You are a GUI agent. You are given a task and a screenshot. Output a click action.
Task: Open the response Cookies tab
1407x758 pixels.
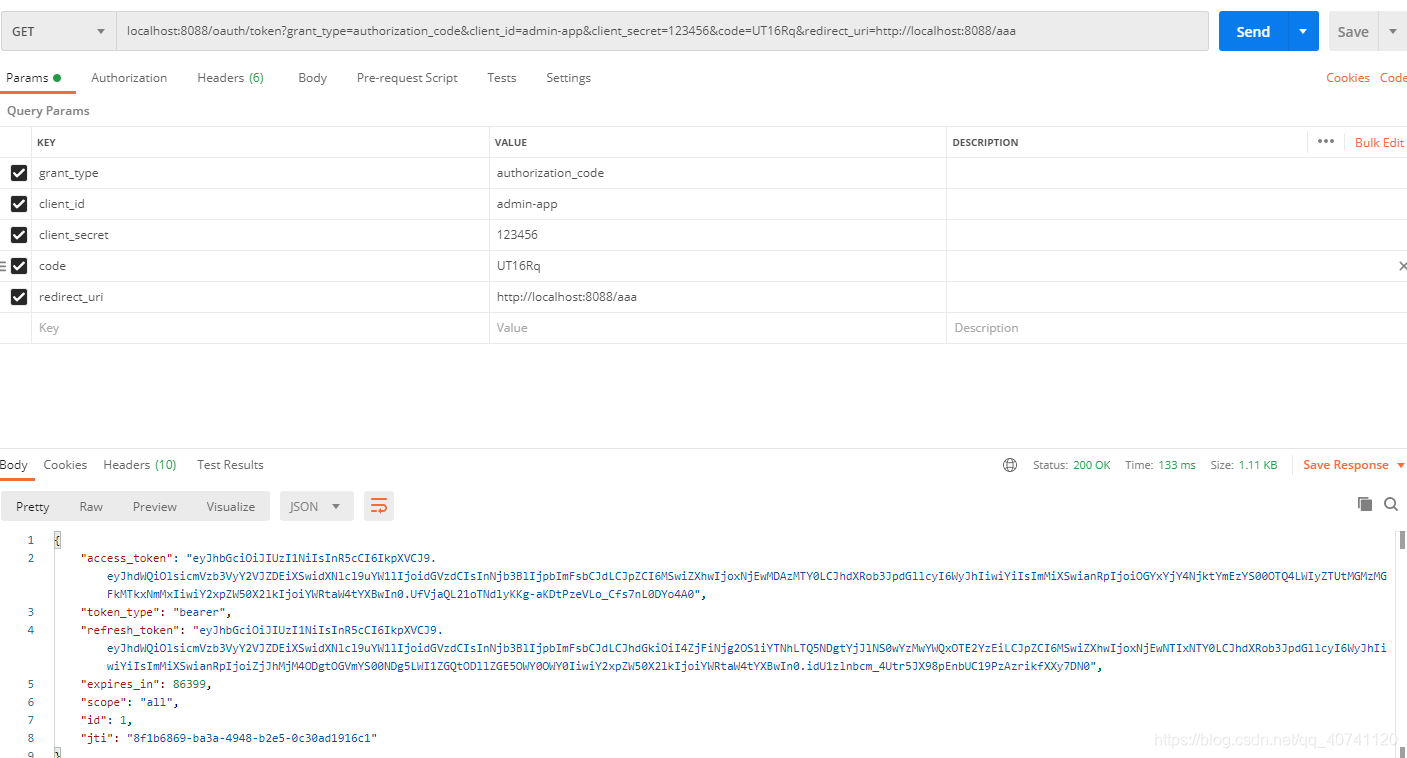tap(65, 465)
